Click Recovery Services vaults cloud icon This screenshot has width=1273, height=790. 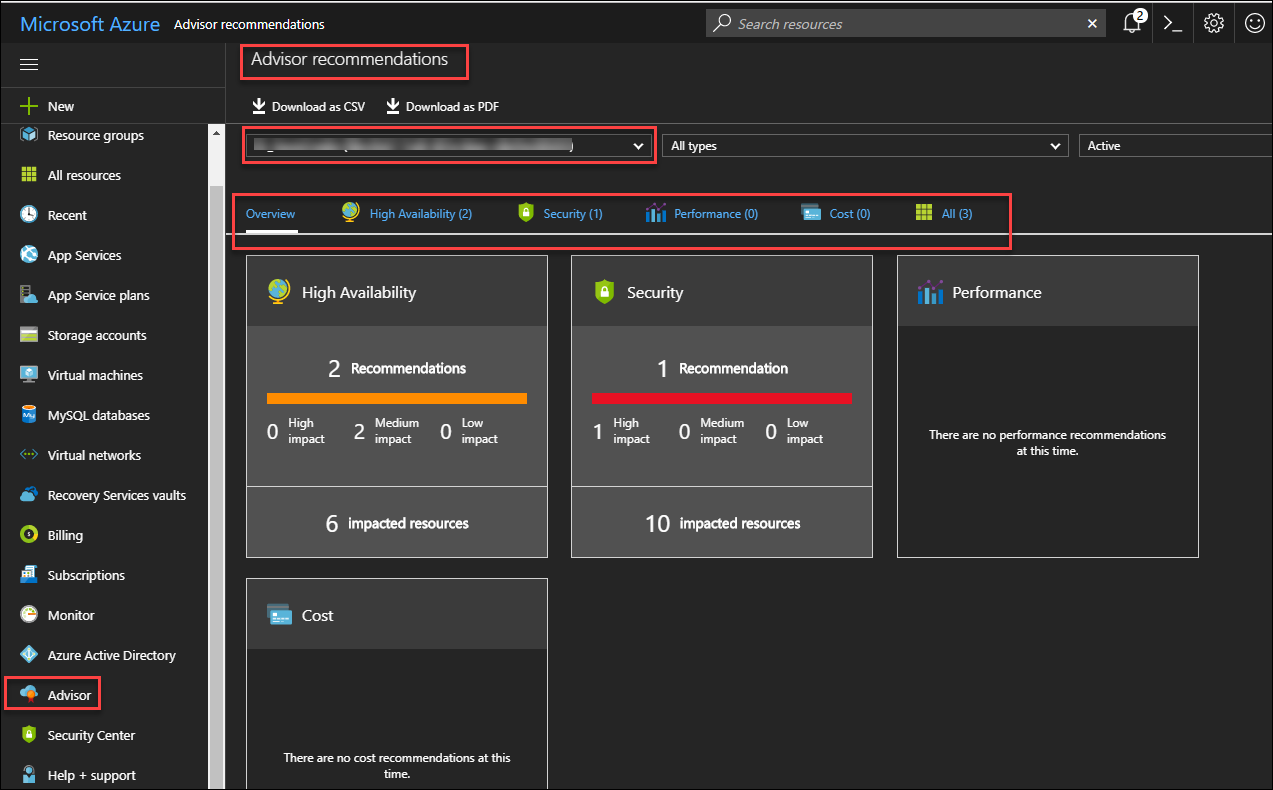(29, 495)
